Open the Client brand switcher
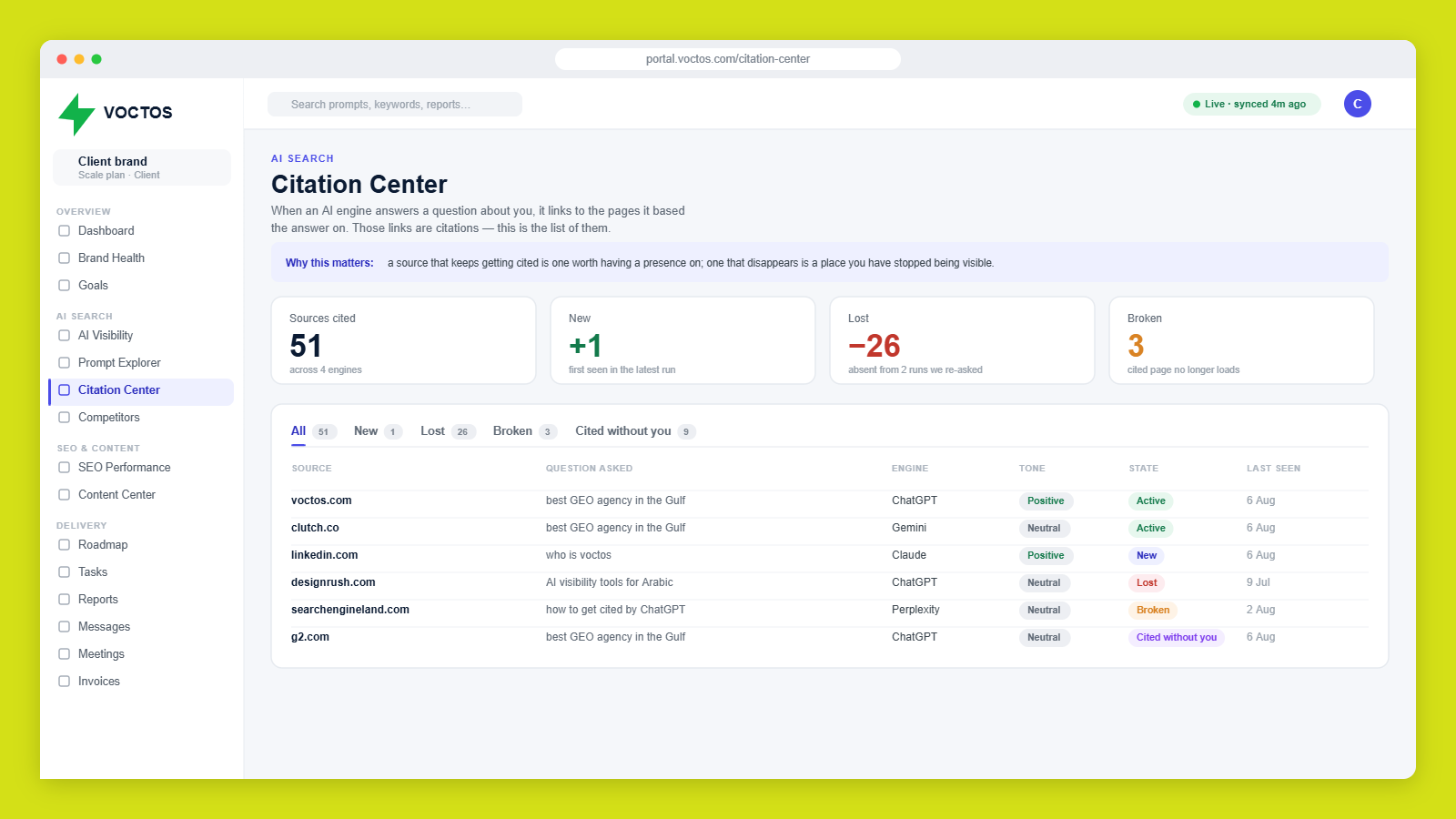This screenshot has width=1456, height=819. click(x=141, y=167)
